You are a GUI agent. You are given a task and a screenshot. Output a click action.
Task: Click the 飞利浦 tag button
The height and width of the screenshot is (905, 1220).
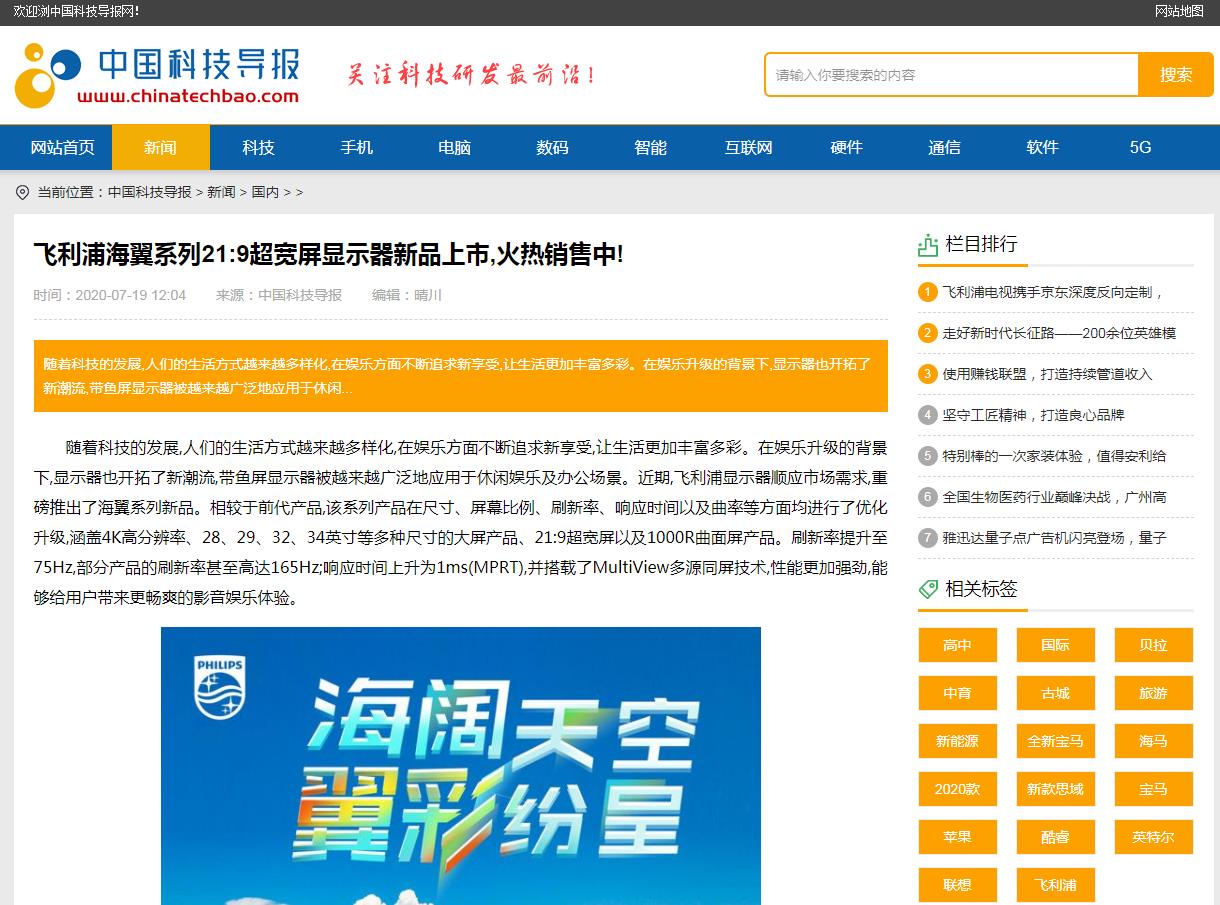[x=1056, y=885]
